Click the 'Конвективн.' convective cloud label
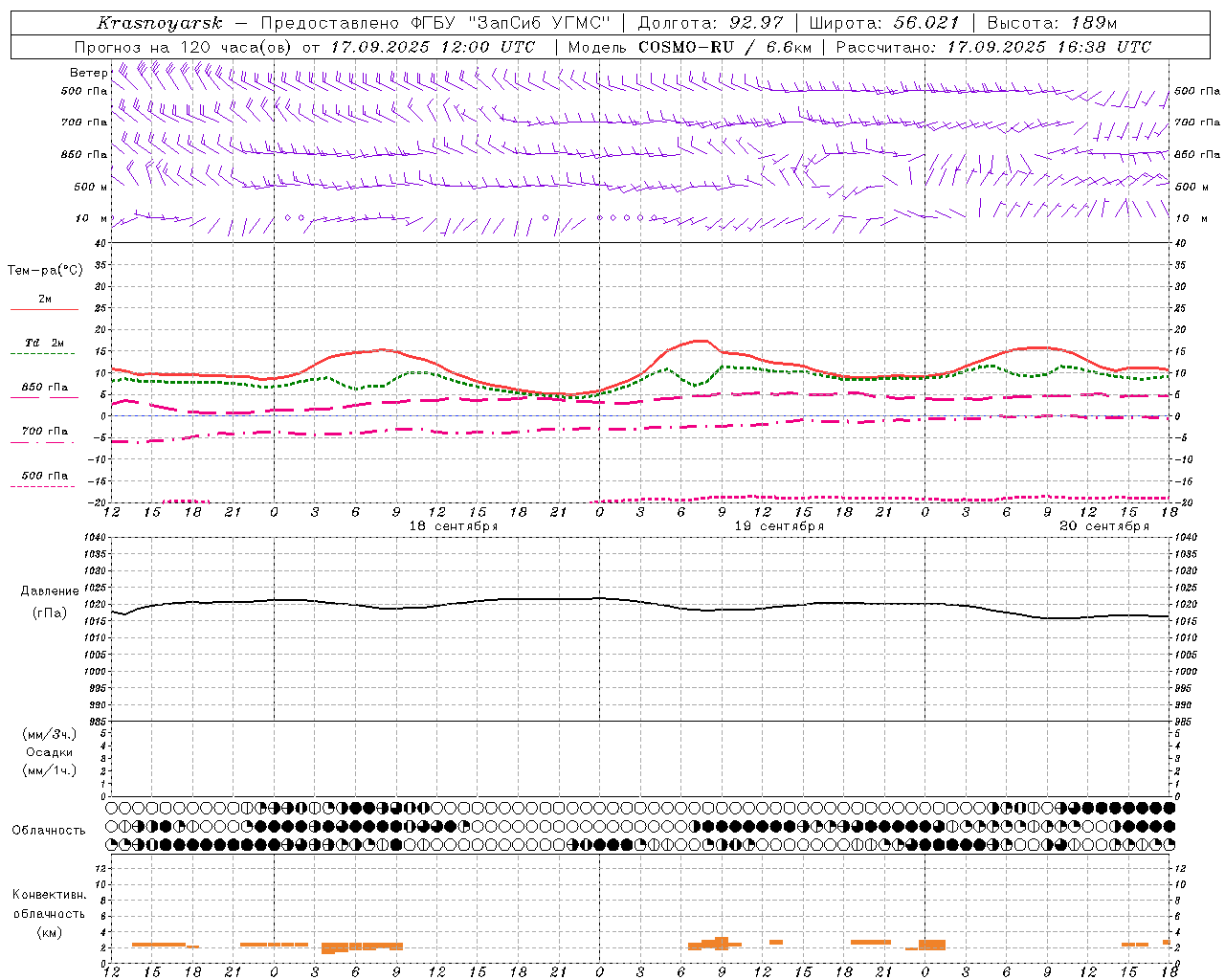This screenshot has height=980, width=1225. 49,895
